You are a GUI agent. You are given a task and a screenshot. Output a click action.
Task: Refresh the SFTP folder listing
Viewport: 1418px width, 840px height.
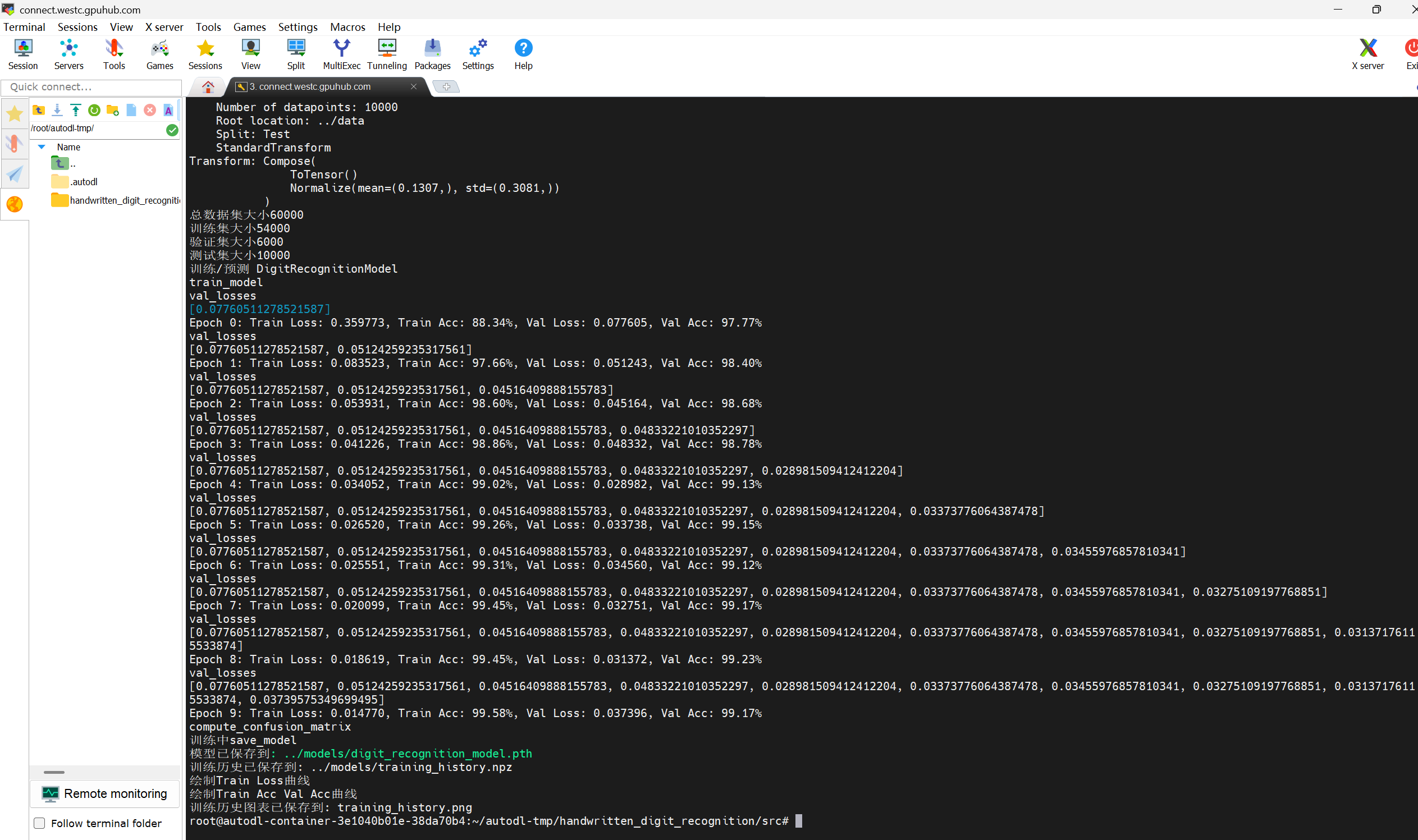click(94, 110)
